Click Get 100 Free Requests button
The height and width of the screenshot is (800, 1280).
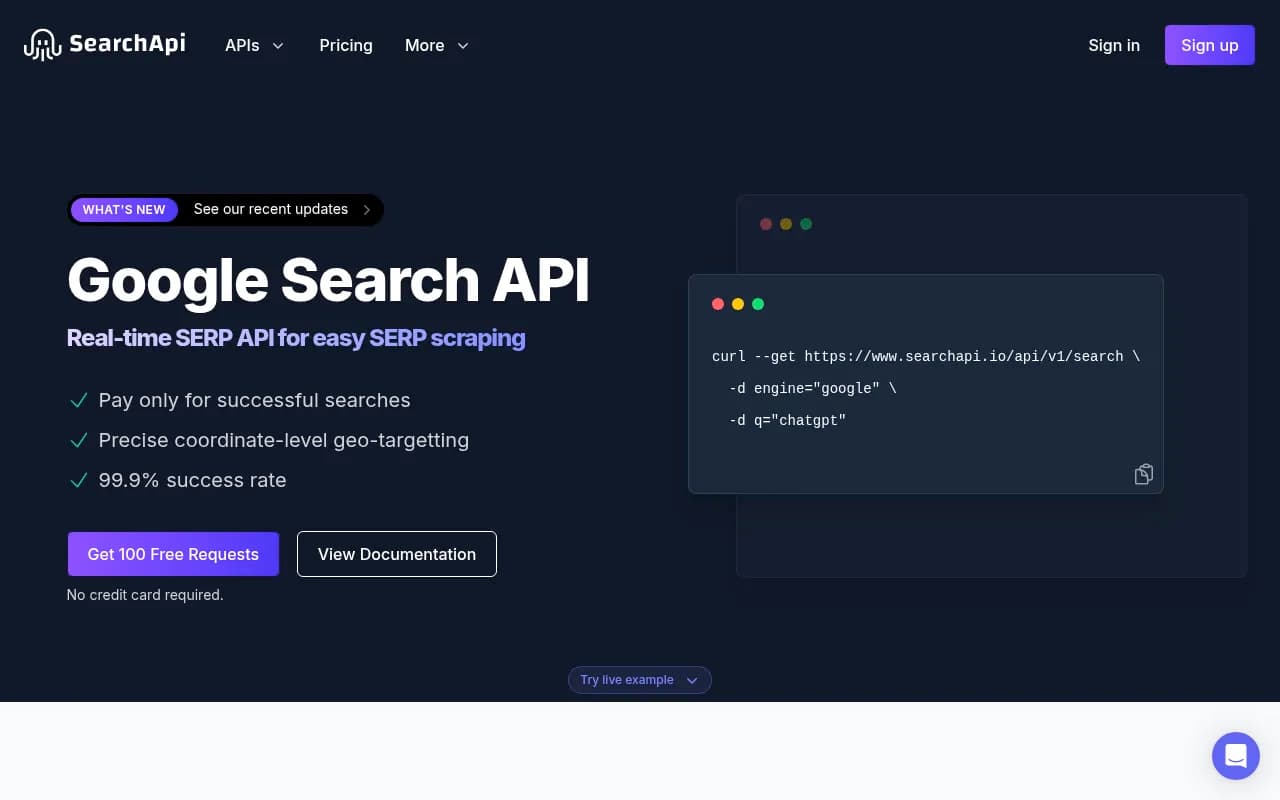point(173,554)
